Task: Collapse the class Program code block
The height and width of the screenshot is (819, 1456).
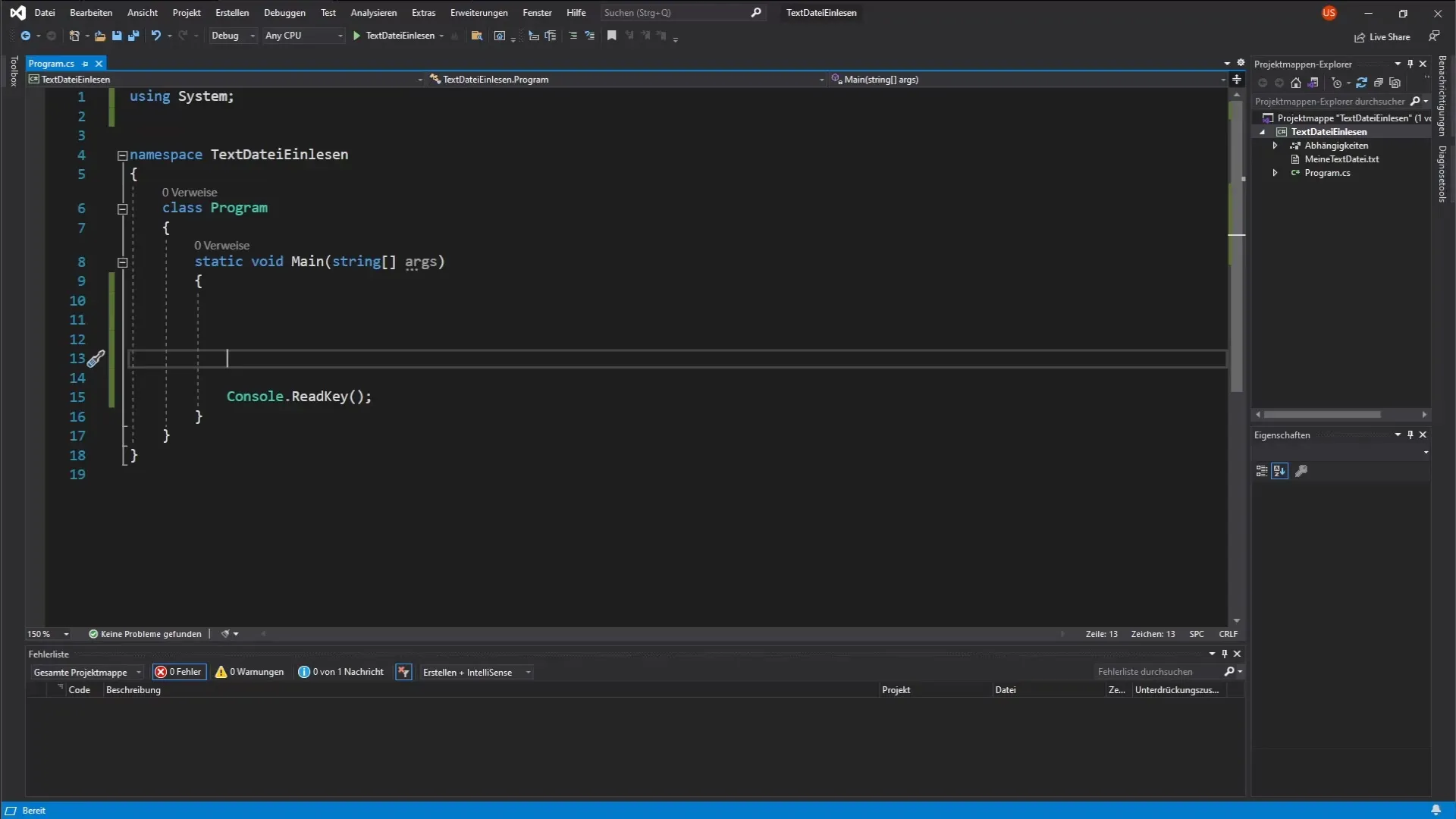Action: tap(122, 209)
